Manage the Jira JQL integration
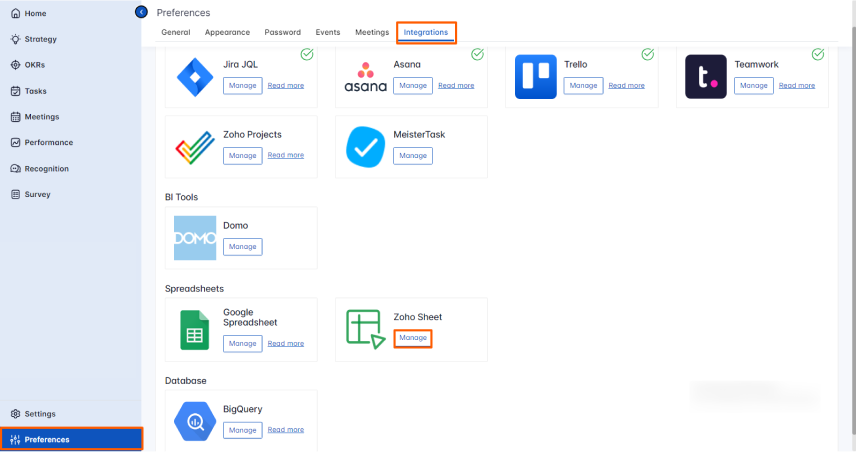The image size is (856, 452). [242, 86]
